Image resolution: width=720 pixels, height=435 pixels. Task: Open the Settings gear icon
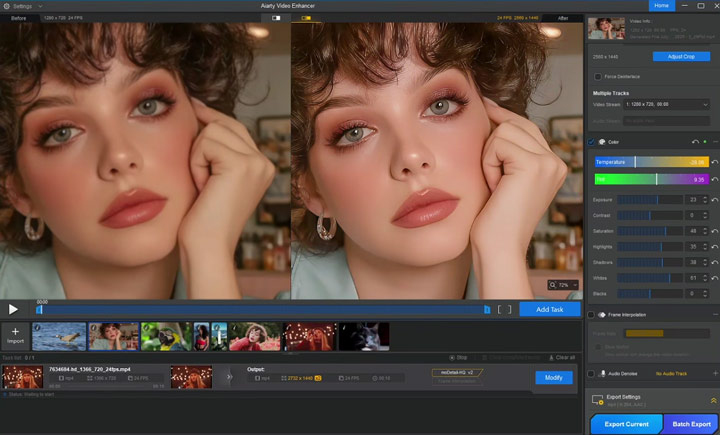[6, 6]
